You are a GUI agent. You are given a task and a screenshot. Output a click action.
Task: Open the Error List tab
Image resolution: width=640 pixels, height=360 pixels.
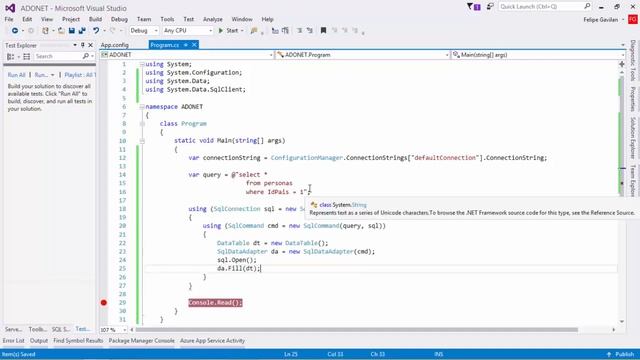coord(13,340)
